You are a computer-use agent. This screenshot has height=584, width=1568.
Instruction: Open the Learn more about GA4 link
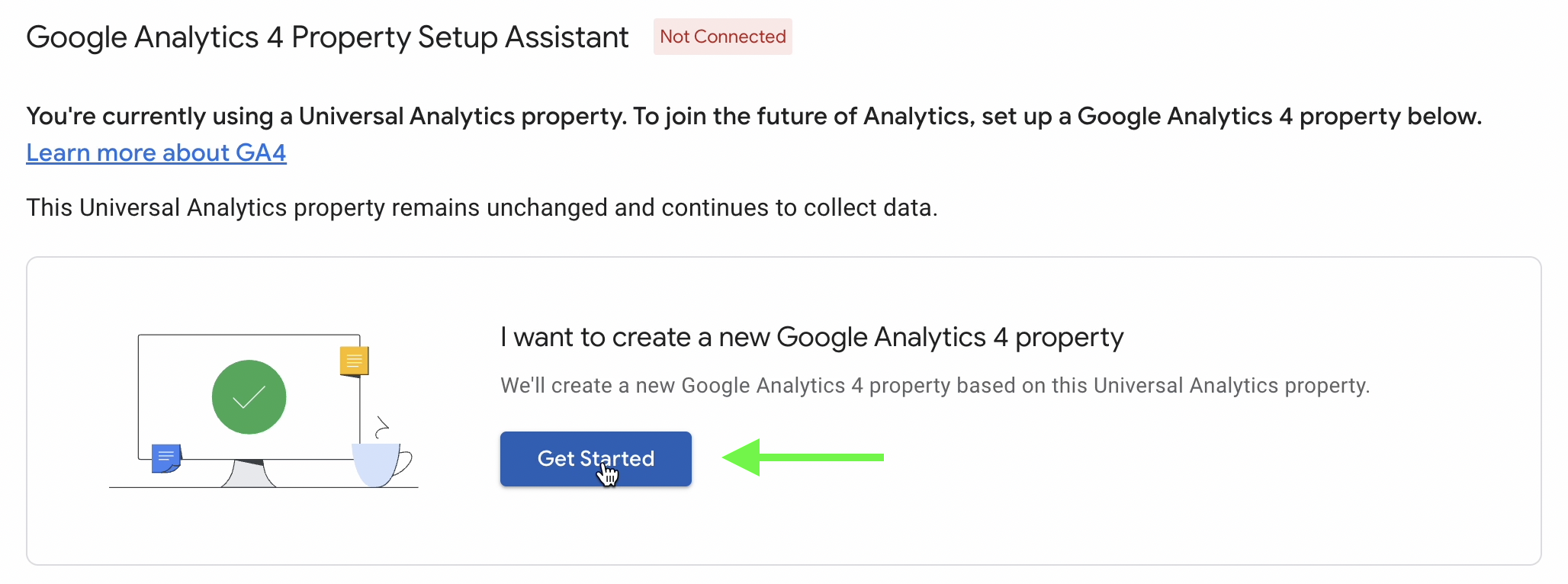pyautogui.click(x=156, y=152)
